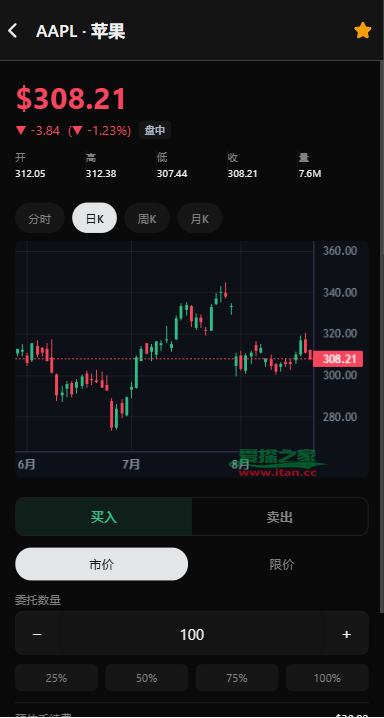Screen dimensions: 384x718
Task: Choose the 限价 limit order type
Action: [x=281, y=564]
